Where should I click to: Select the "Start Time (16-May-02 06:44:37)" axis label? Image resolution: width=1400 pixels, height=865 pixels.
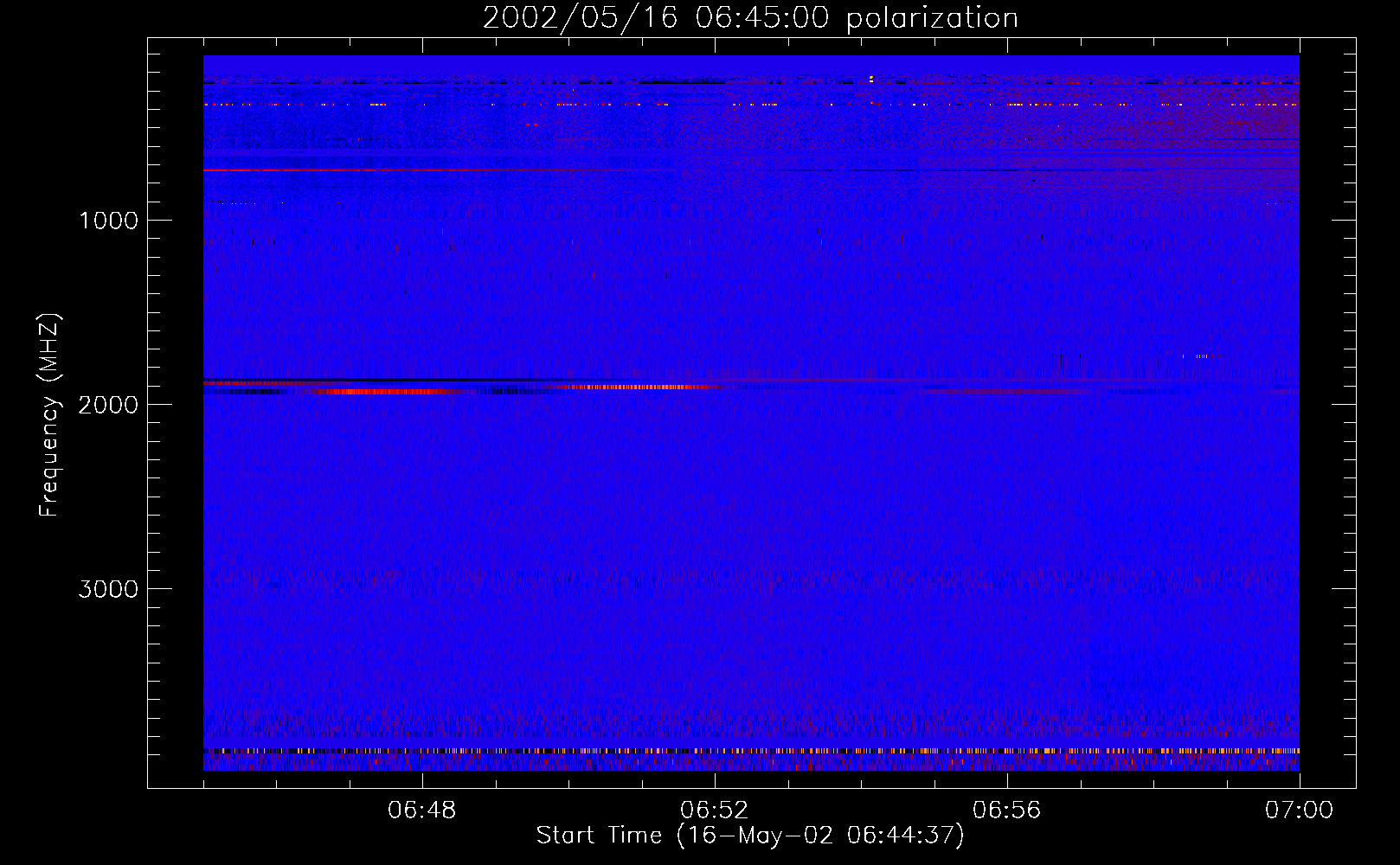(750, 836)
